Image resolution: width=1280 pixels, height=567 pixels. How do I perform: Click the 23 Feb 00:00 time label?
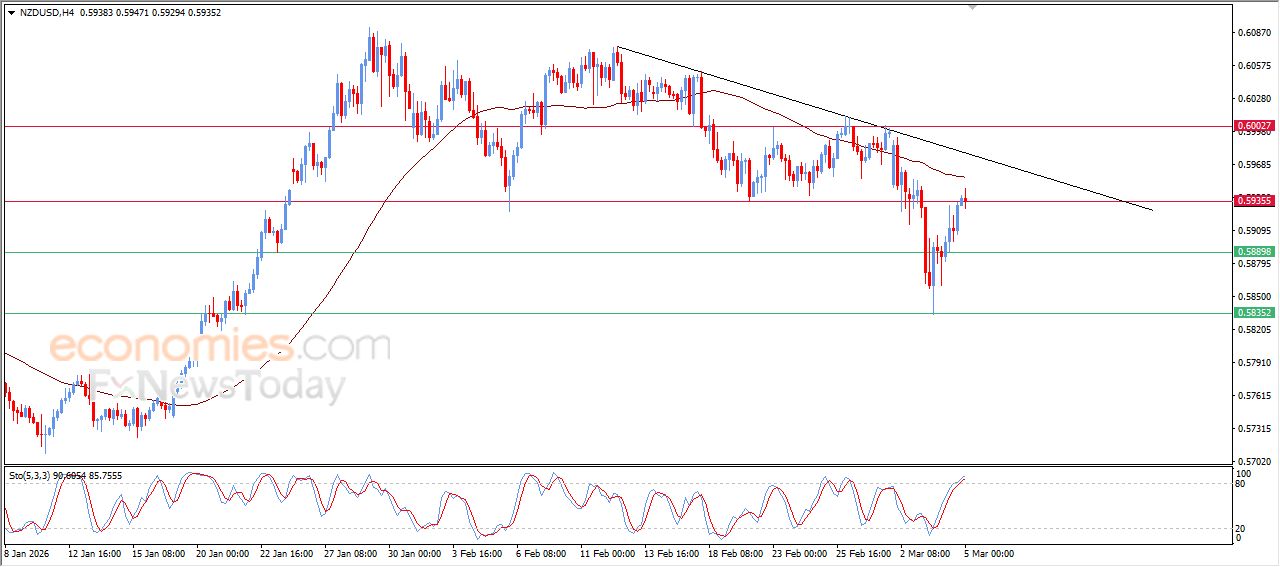point(798,552)
